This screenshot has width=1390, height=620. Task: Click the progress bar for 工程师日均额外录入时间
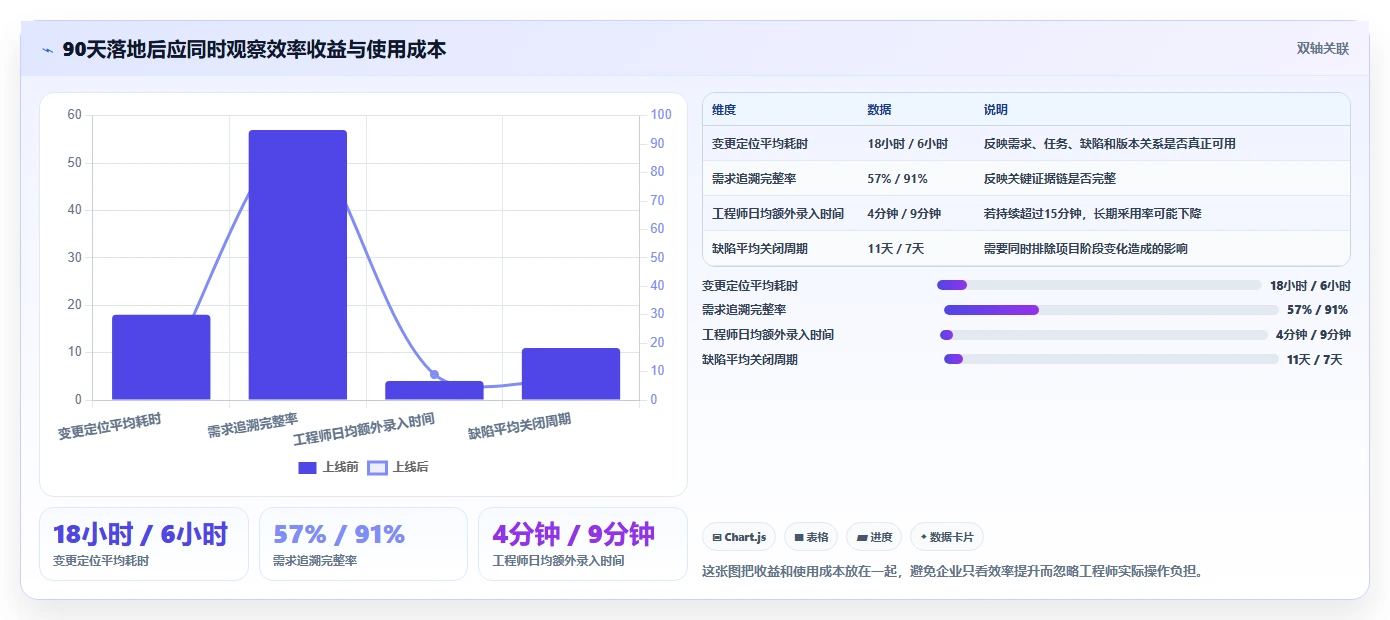[x=1104, y=335]
